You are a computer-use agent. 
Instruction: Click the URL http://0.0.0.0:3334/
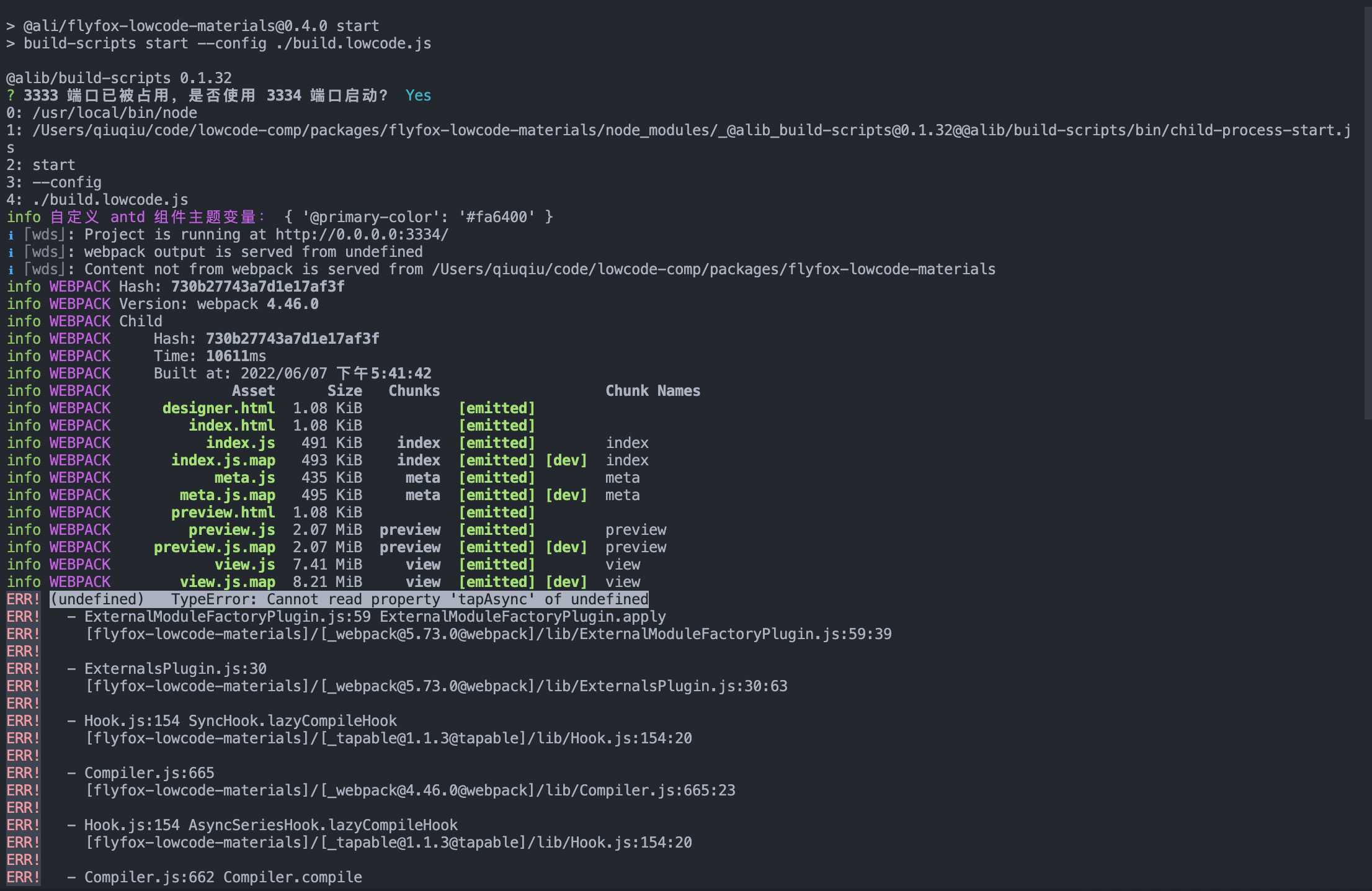[x=362, y=235]
